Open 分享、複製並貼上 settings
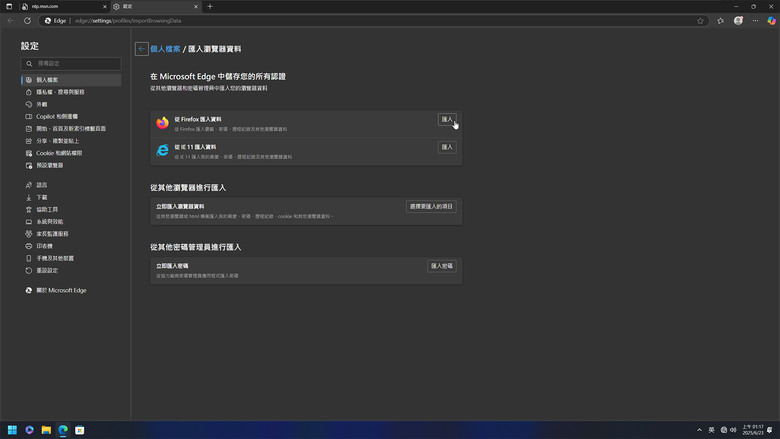This screenshot has height=439, width=780. coord(71,141)
